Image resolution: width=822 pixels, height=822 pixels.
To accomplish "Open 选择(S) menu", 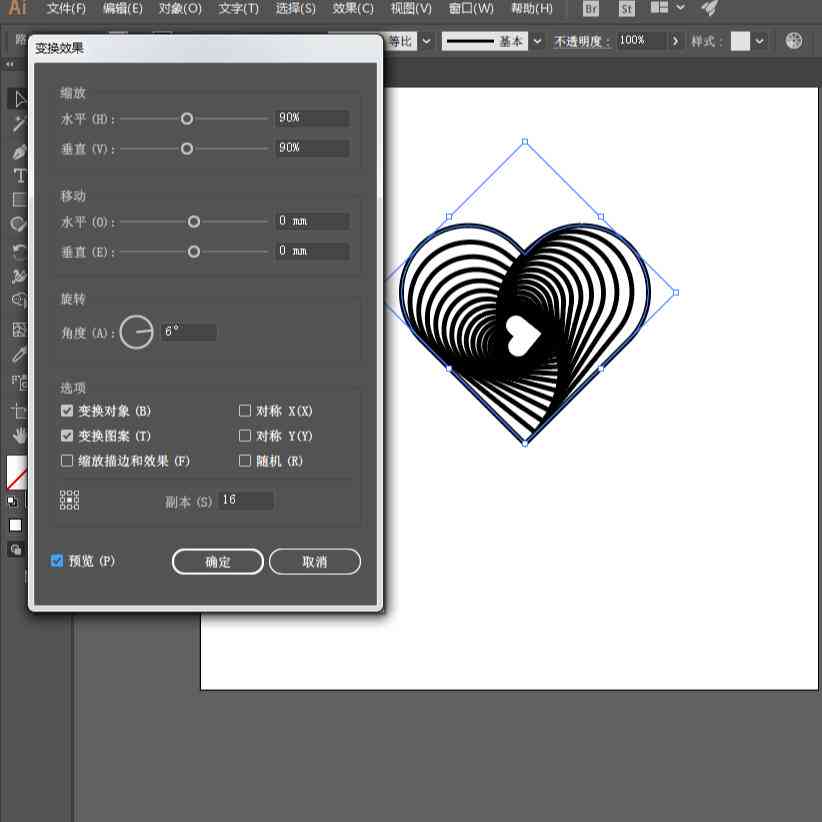I will click(x=296, y=8).
